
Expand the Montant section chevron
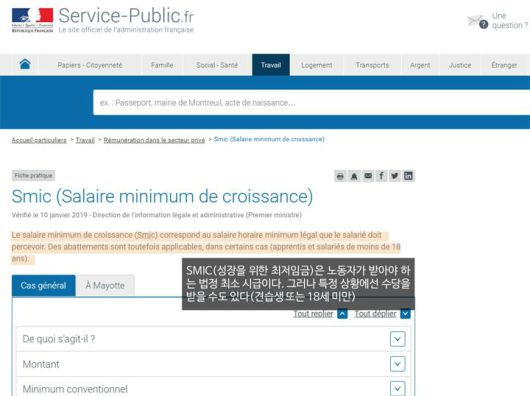398,364
